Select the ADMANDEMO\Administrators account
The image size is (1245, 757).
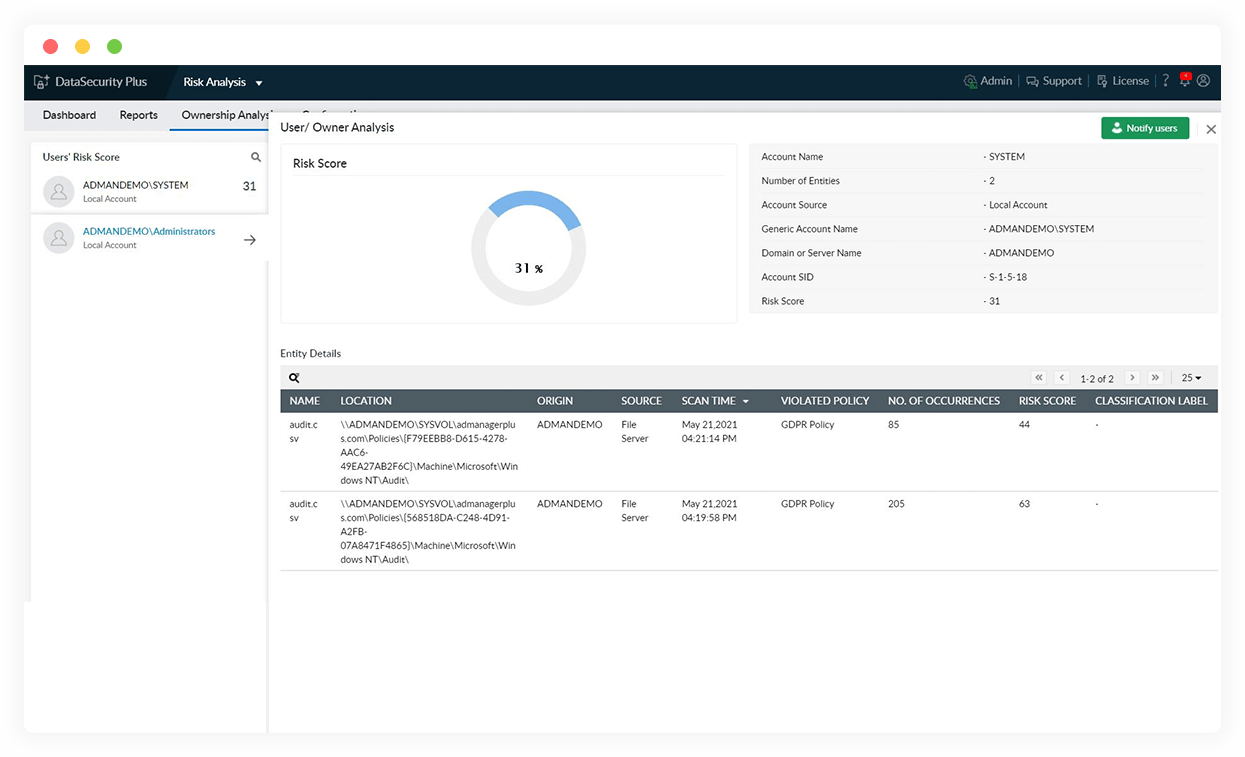click(149, 232)
